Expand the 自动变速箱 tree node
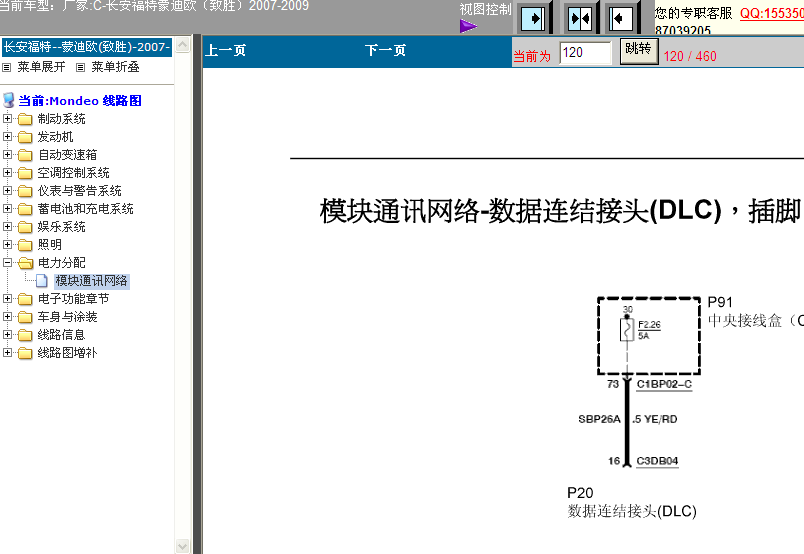Viewport: 804px width, 554px height. pyautogui.click(x=7, y=154)
